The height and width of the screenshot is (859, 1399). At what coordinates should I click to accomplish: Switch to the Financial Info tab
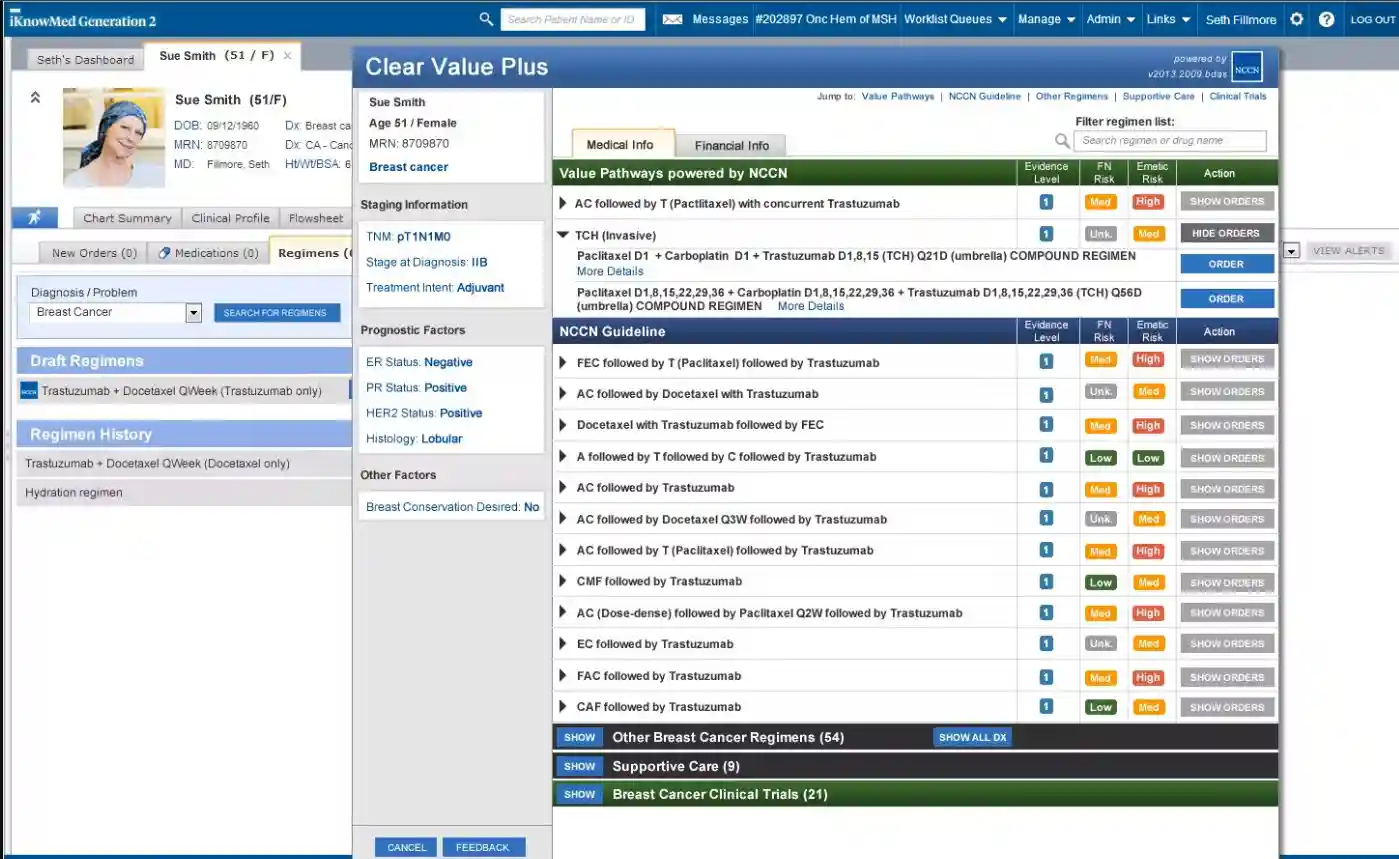click(732, 145)
